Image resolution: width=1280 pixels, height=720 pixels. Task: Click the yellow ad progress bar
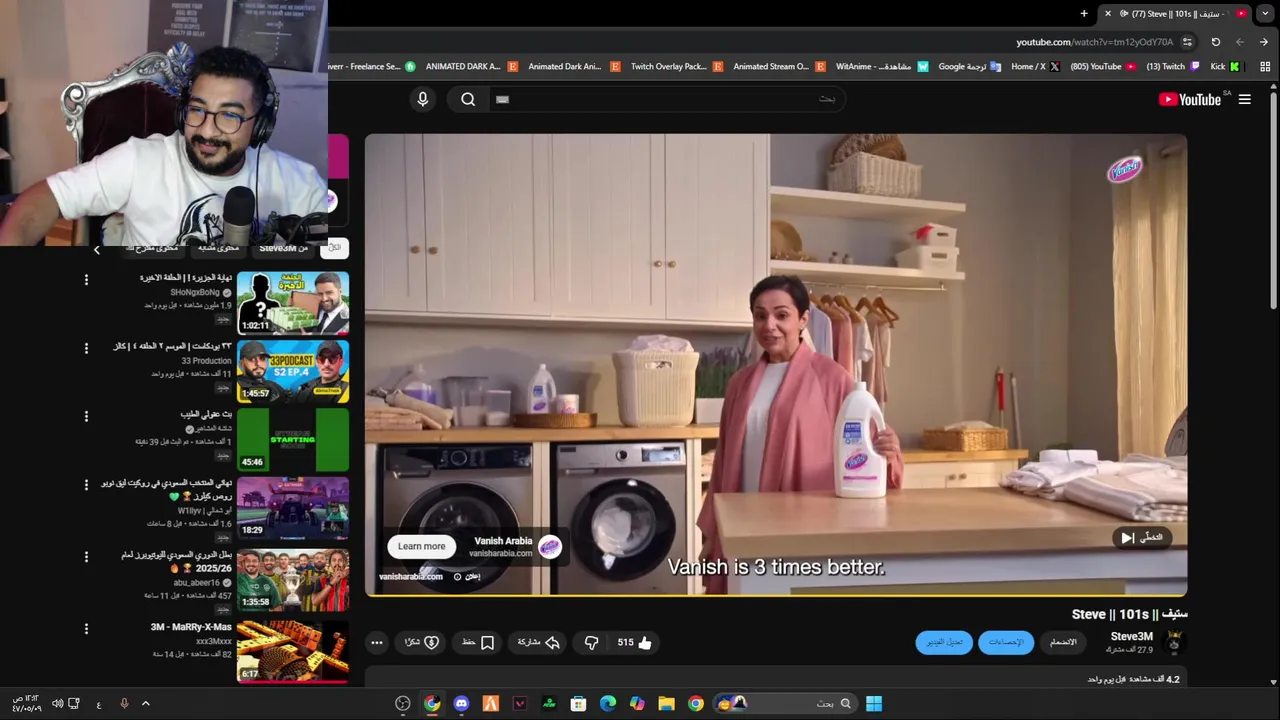pos(776,594)
